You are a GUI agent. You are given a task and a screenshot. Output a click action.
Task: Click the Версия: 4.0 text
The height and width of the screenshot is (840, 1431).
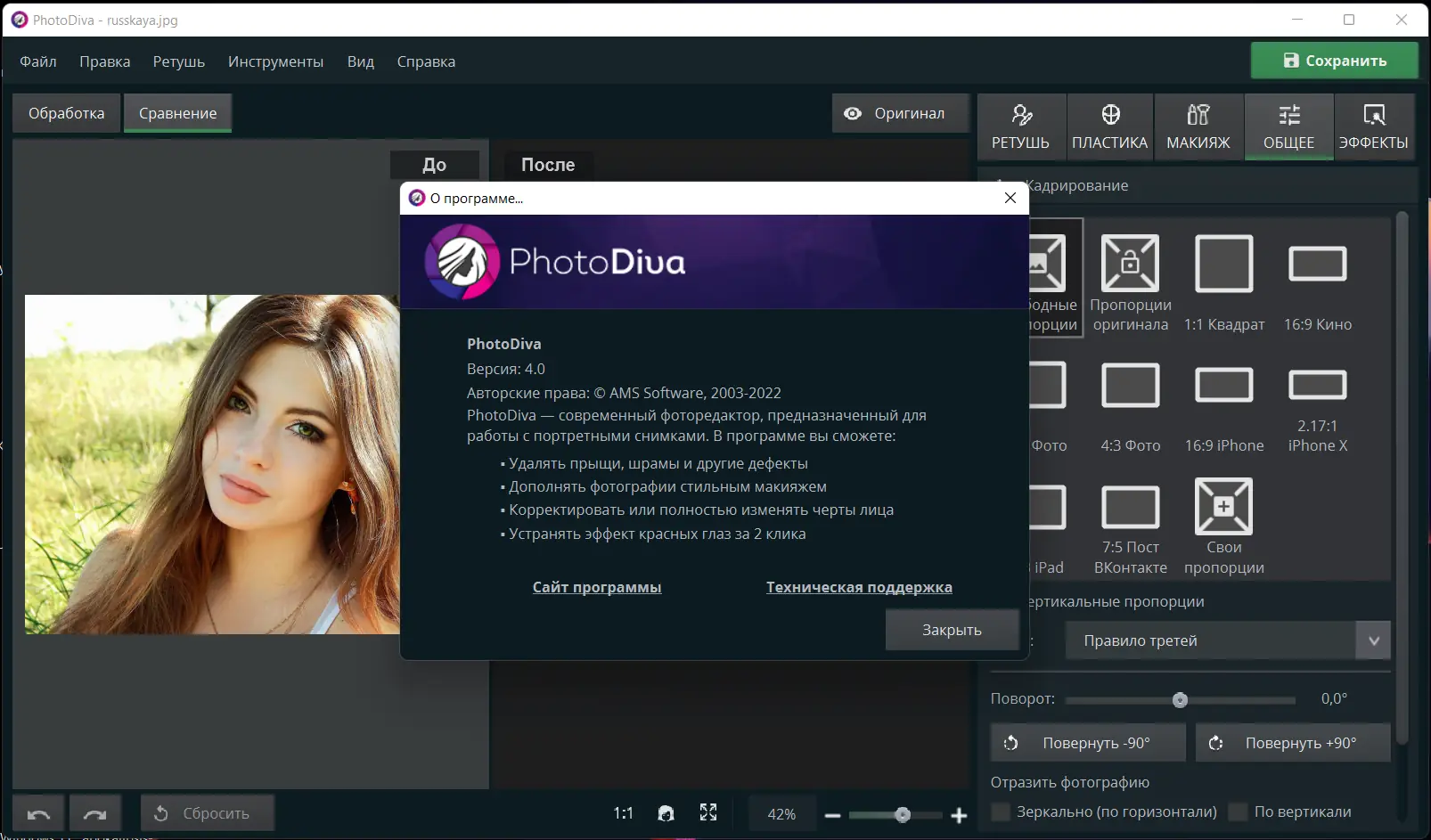click(506, 369)
